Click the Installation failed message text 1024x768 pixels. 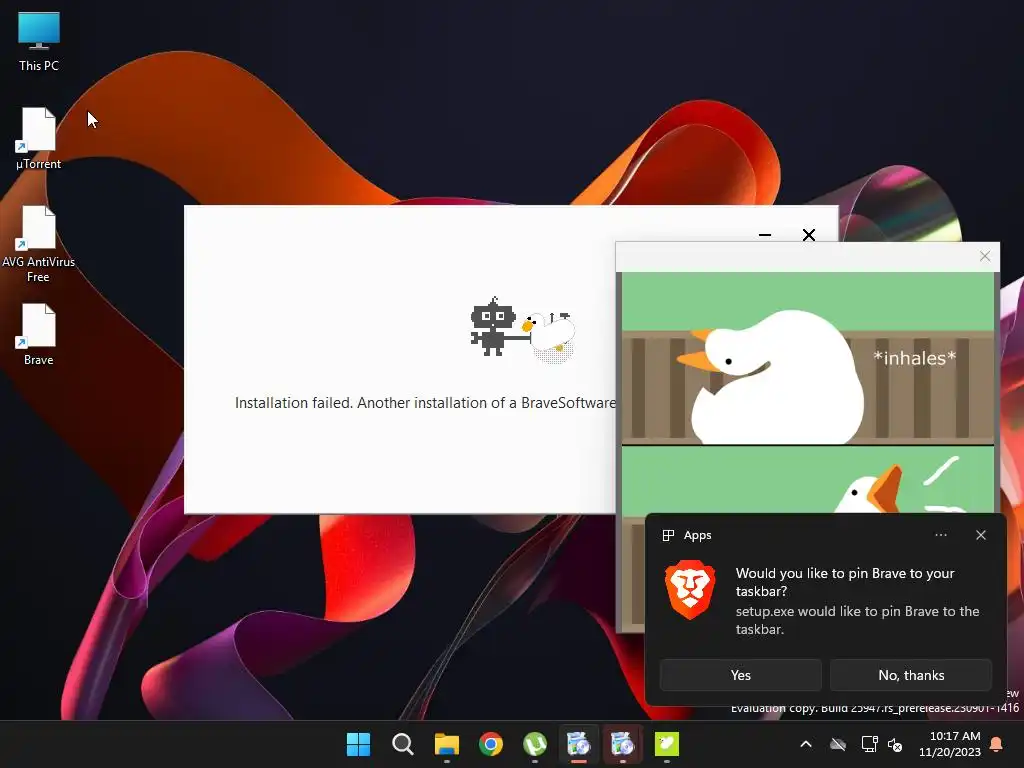tap(425, 403)
